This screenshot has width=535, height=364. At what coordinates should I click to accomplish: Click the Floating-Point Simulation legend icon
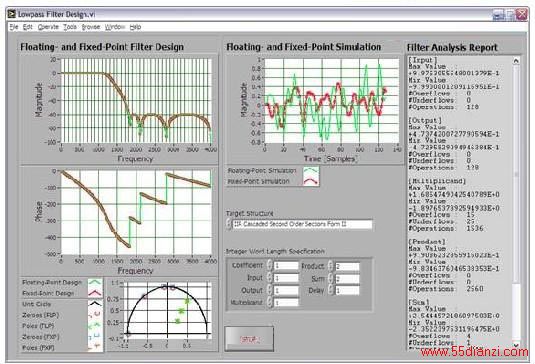[311, 171]
